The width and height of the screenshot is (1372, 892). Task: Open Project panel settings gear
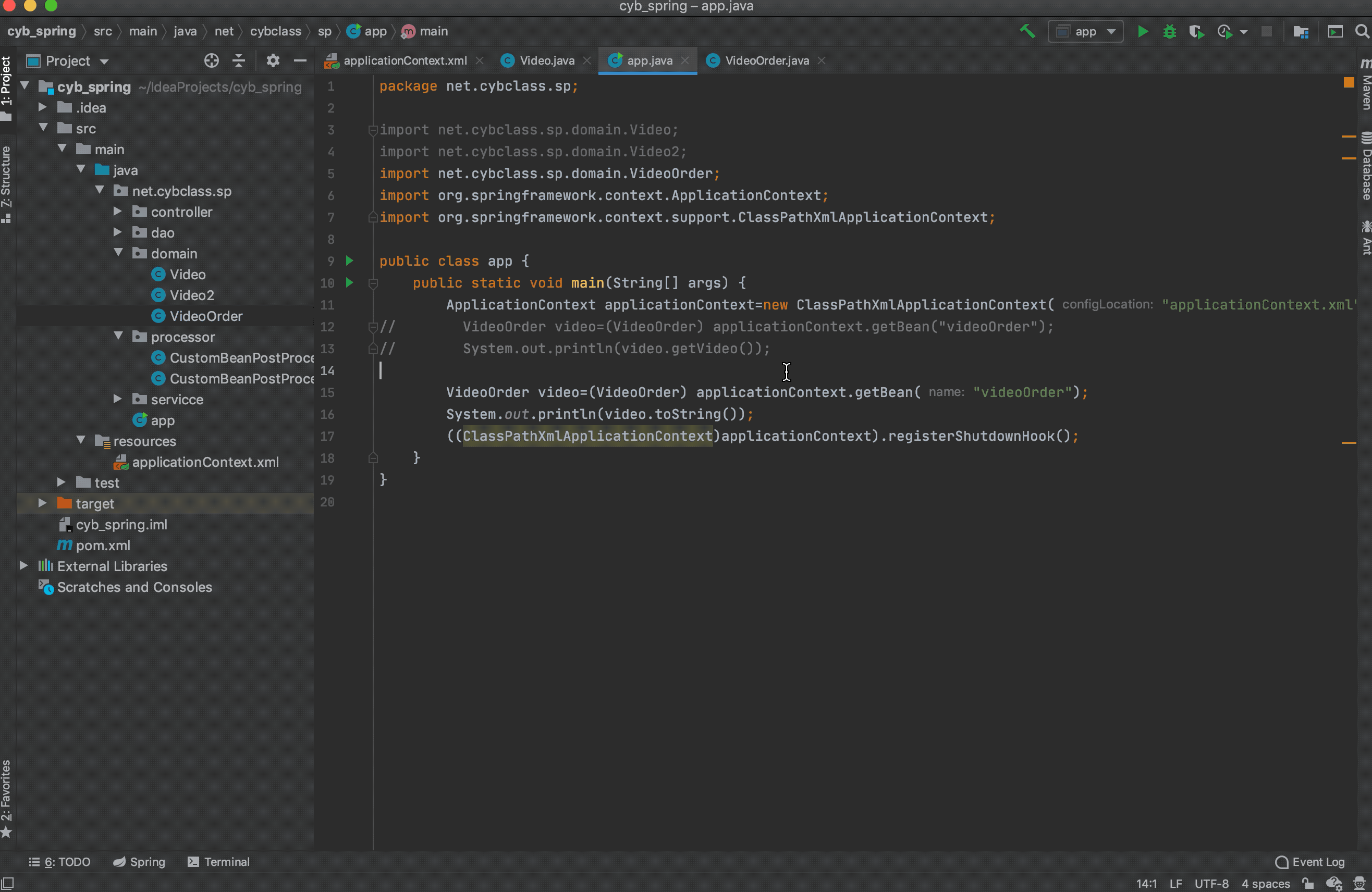(273, 60)
